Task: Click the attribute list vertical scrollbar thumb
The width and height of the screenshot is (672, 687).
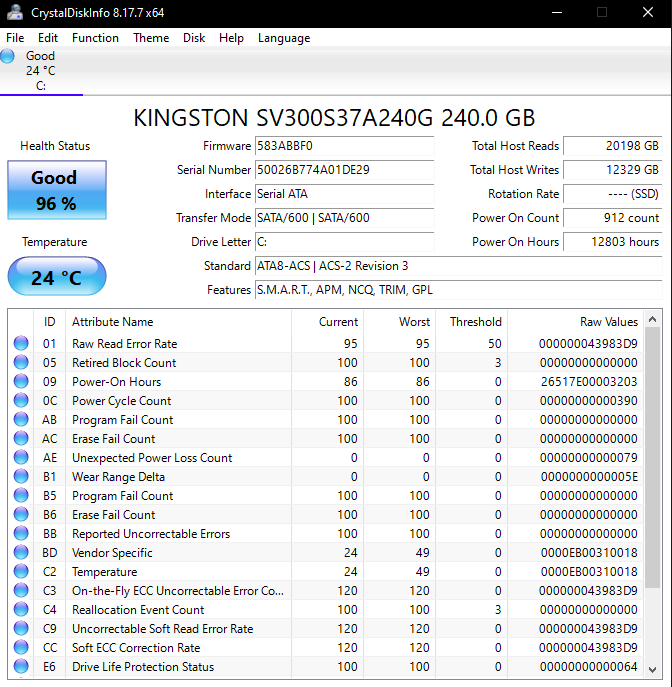Action: pyautogui.click(x=652, y=458)
